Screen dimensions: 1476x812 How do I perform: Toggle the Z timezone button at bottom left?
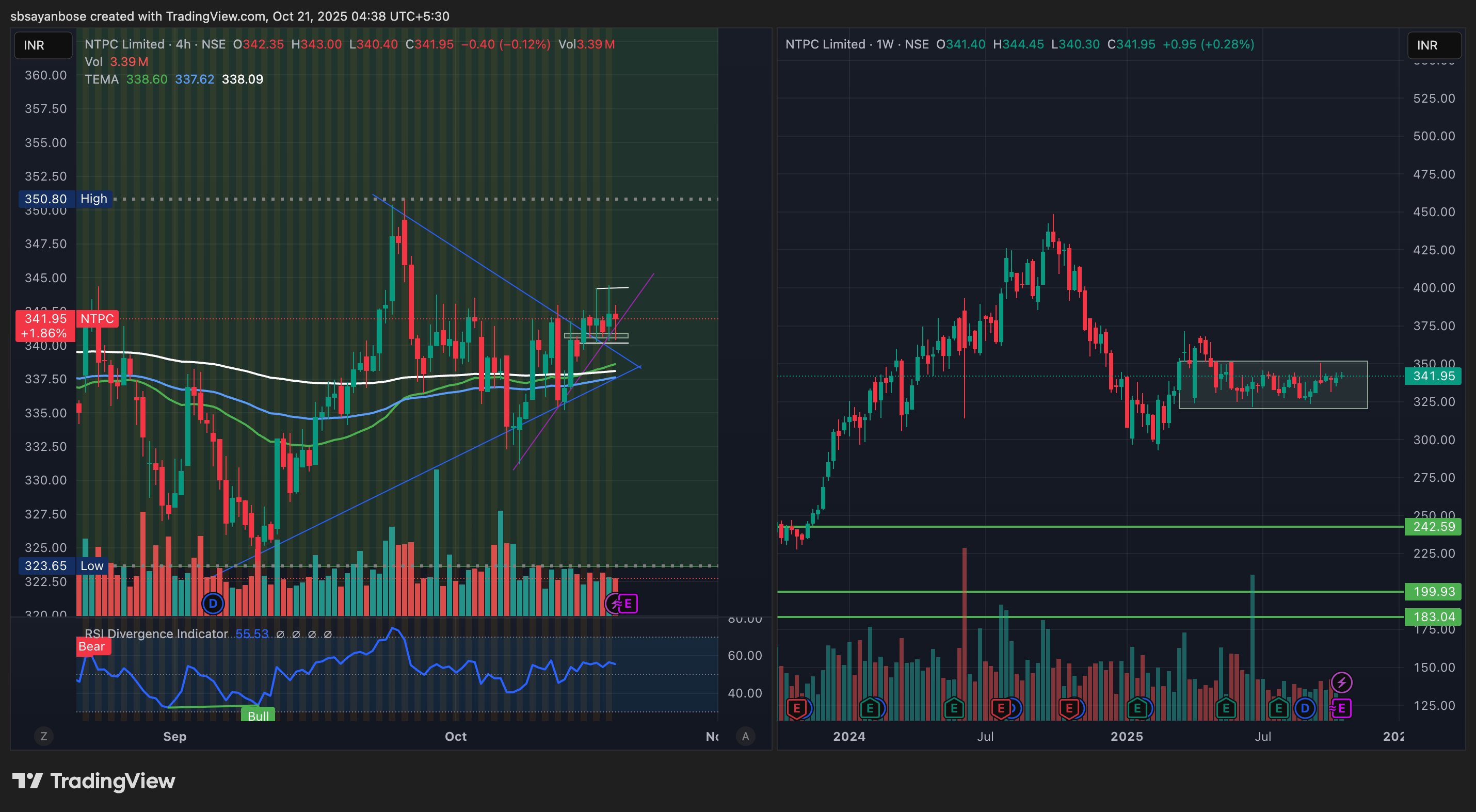coord(43,736)
